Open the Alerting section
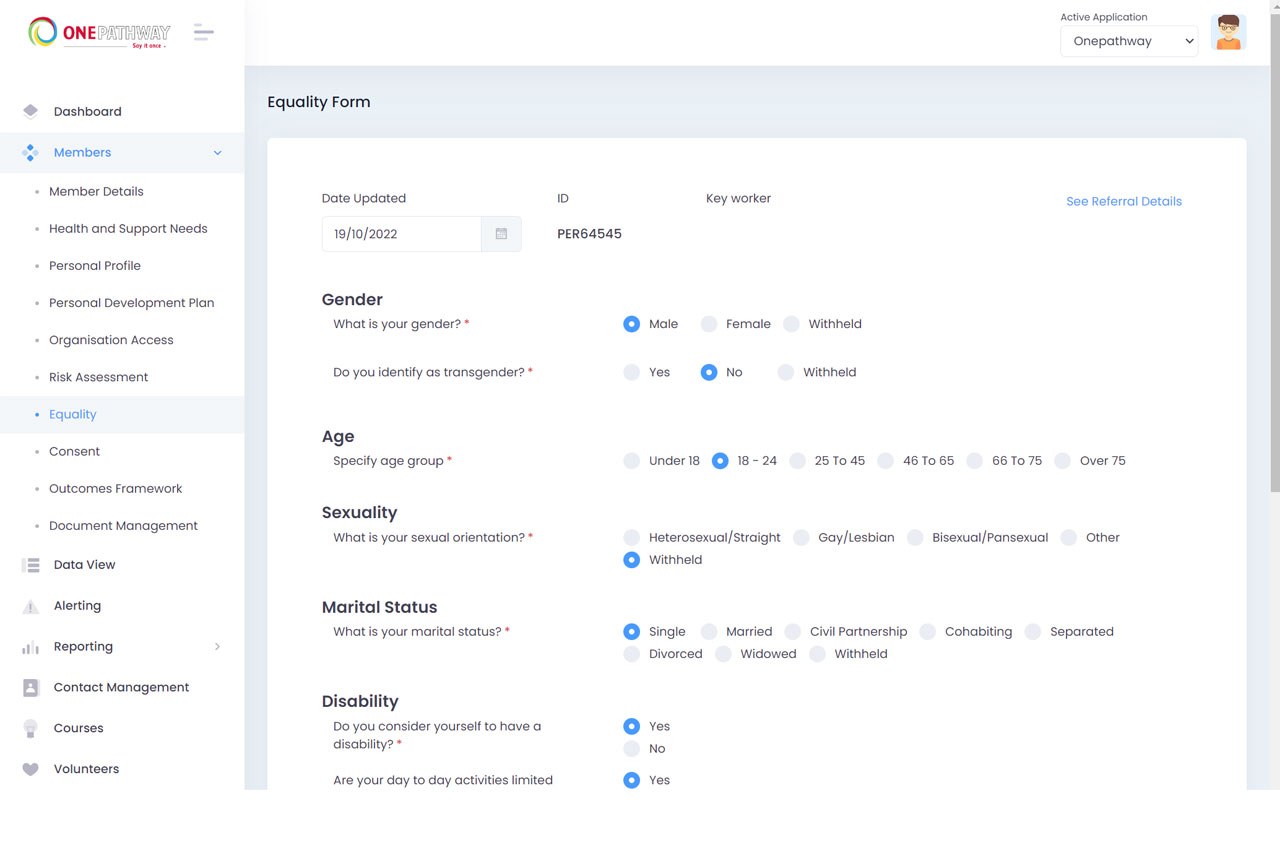The width and height of the screenshot is (1280, 853). click(77, 606)
